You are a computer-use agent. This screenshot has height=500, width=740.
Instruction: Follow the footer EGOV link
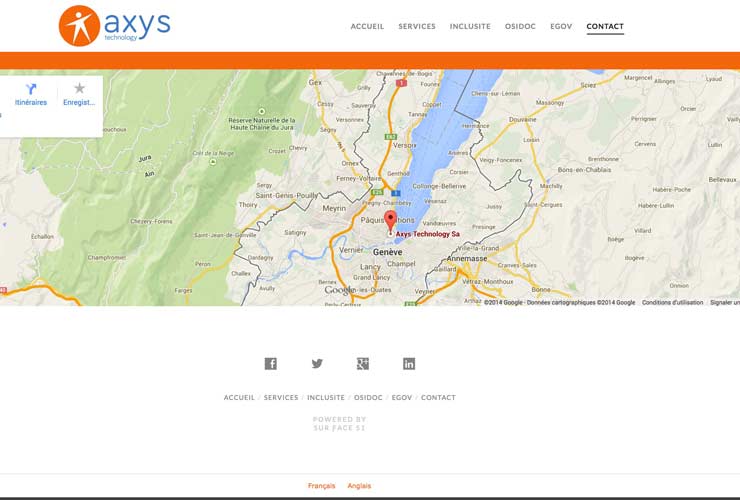tap(402, 398)
